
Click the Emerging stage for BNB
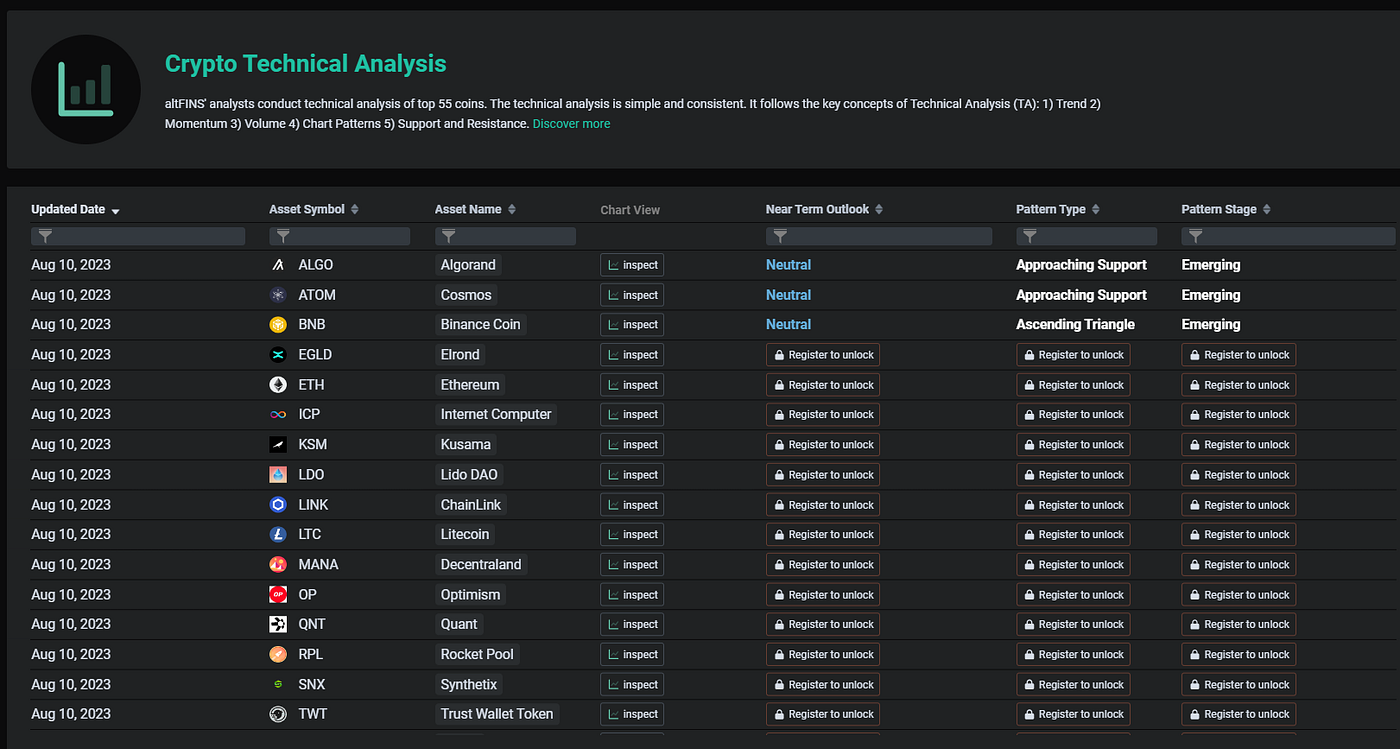pos(1211,325)
